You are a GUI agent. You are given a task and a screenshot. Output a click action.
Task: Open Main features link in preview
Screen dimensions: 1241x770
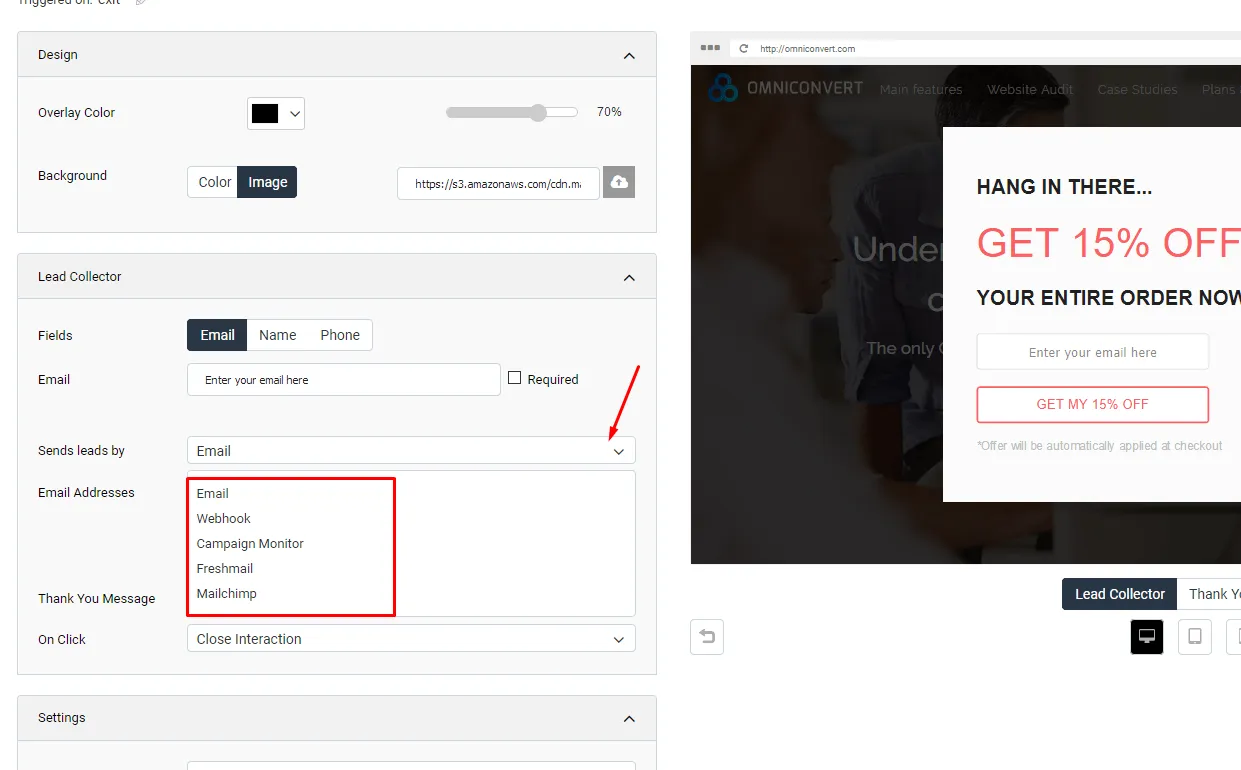[921, 89]
